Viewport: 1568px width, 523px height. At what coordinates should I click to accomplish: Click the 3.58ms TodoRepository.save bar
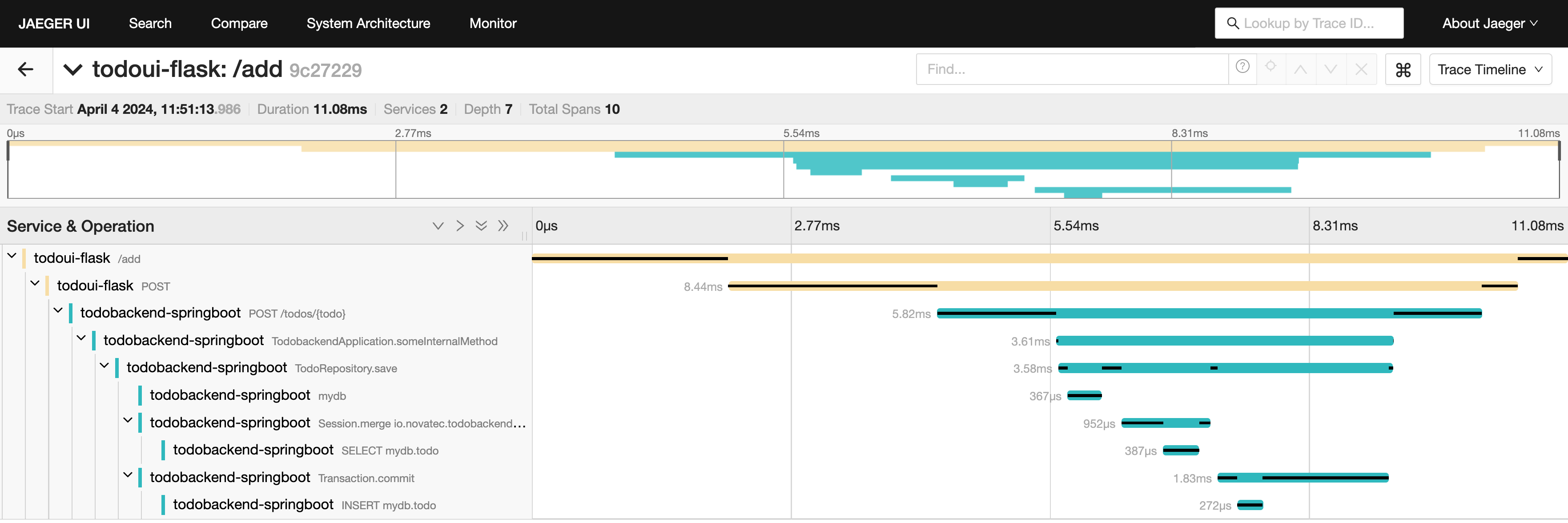tap(1226, 368)
